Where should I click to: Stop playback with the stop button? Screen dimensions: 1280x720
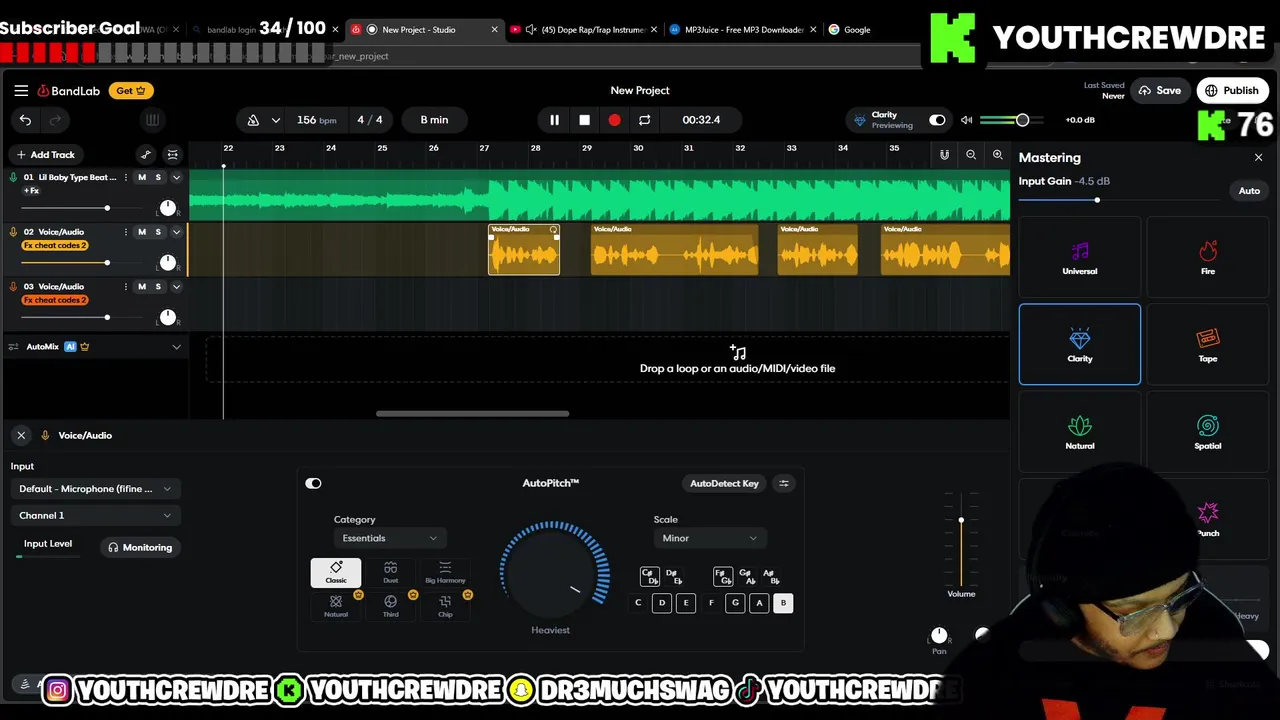[x=584, y=120]
